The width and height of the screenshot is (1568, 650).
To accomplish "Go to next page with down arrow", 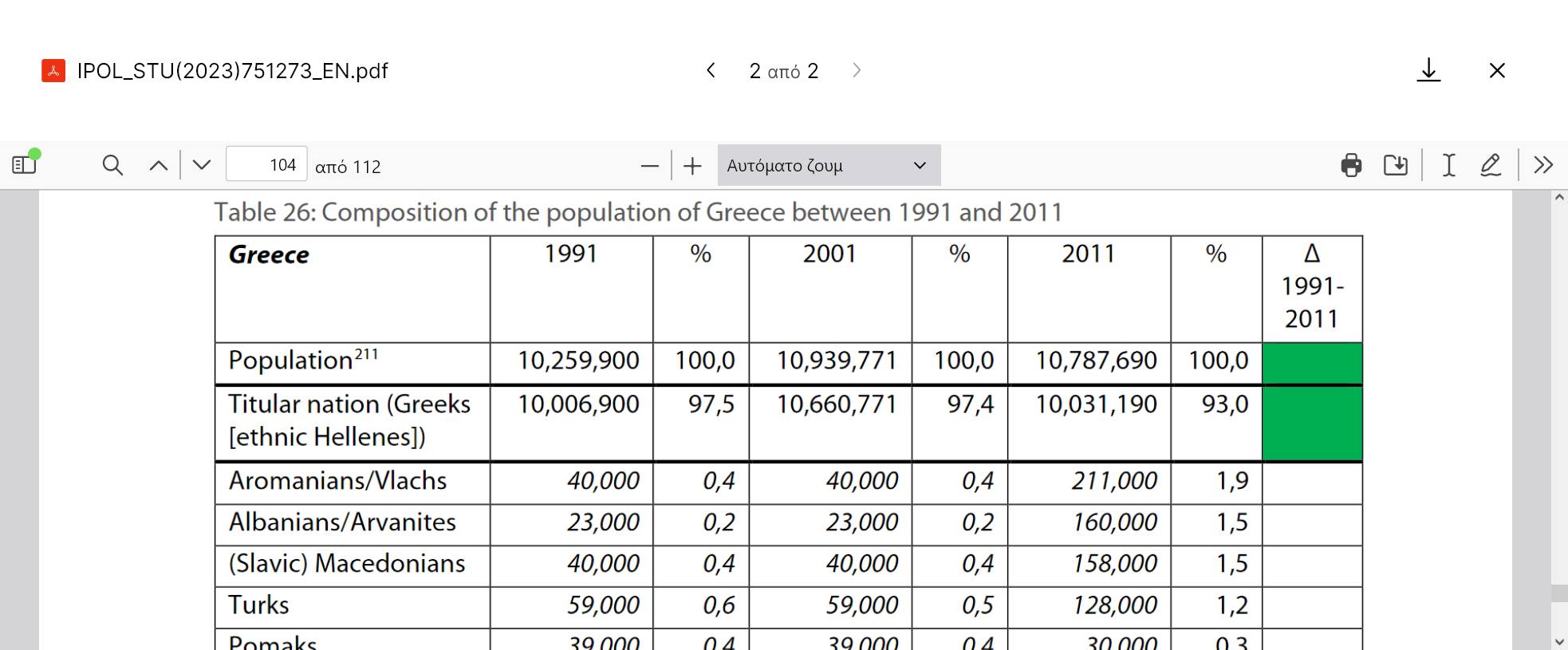I will click(202, 165).
